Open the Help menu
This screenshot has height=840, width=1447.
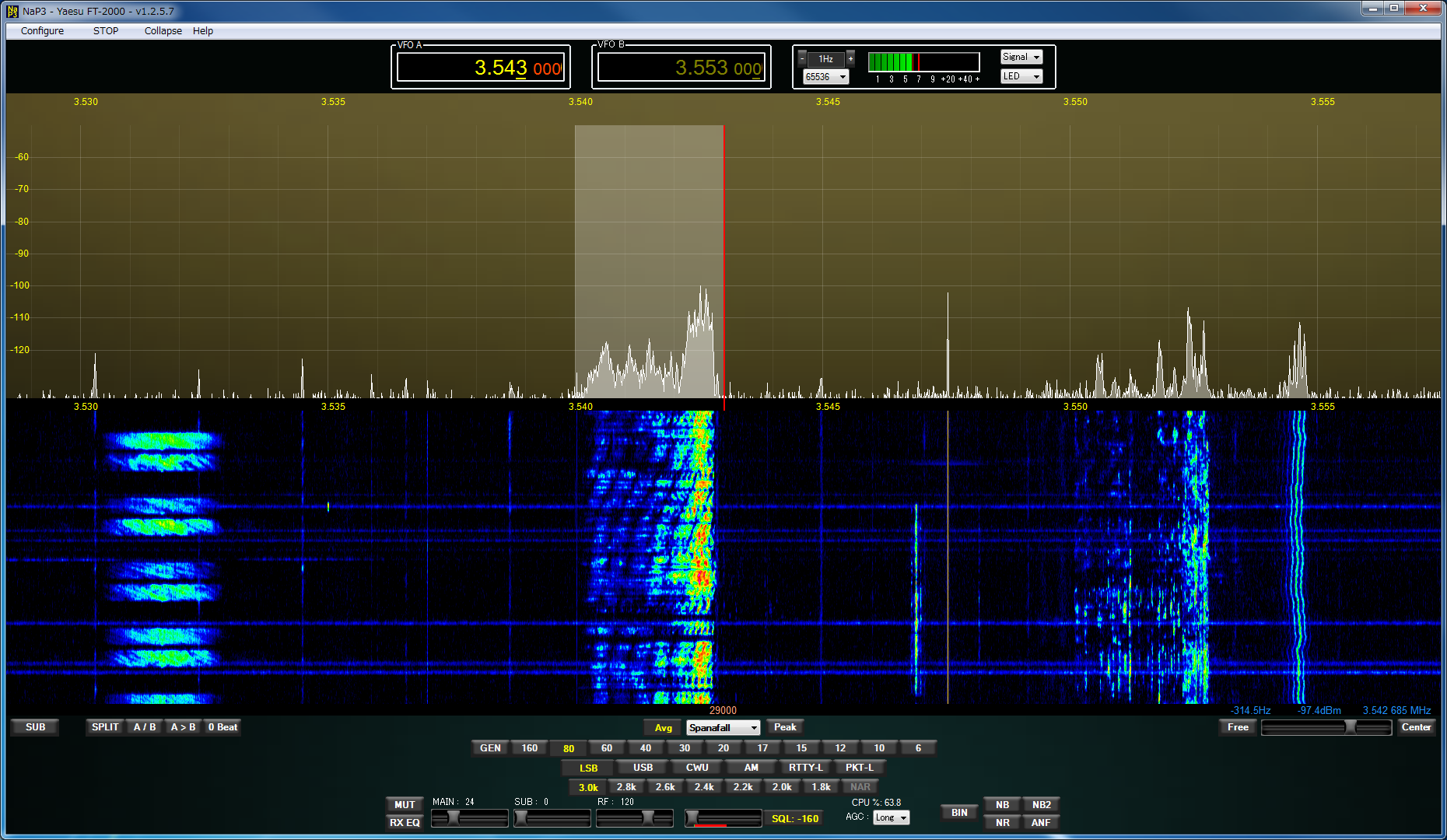click(x=203, y=31)
